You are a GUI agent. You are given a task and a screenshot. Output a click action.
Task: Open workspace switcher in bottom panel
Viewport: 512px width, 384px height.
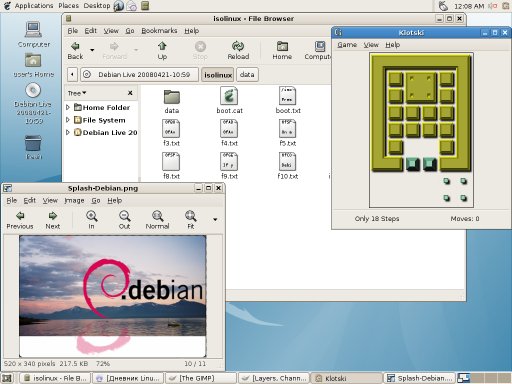point(484,378)
